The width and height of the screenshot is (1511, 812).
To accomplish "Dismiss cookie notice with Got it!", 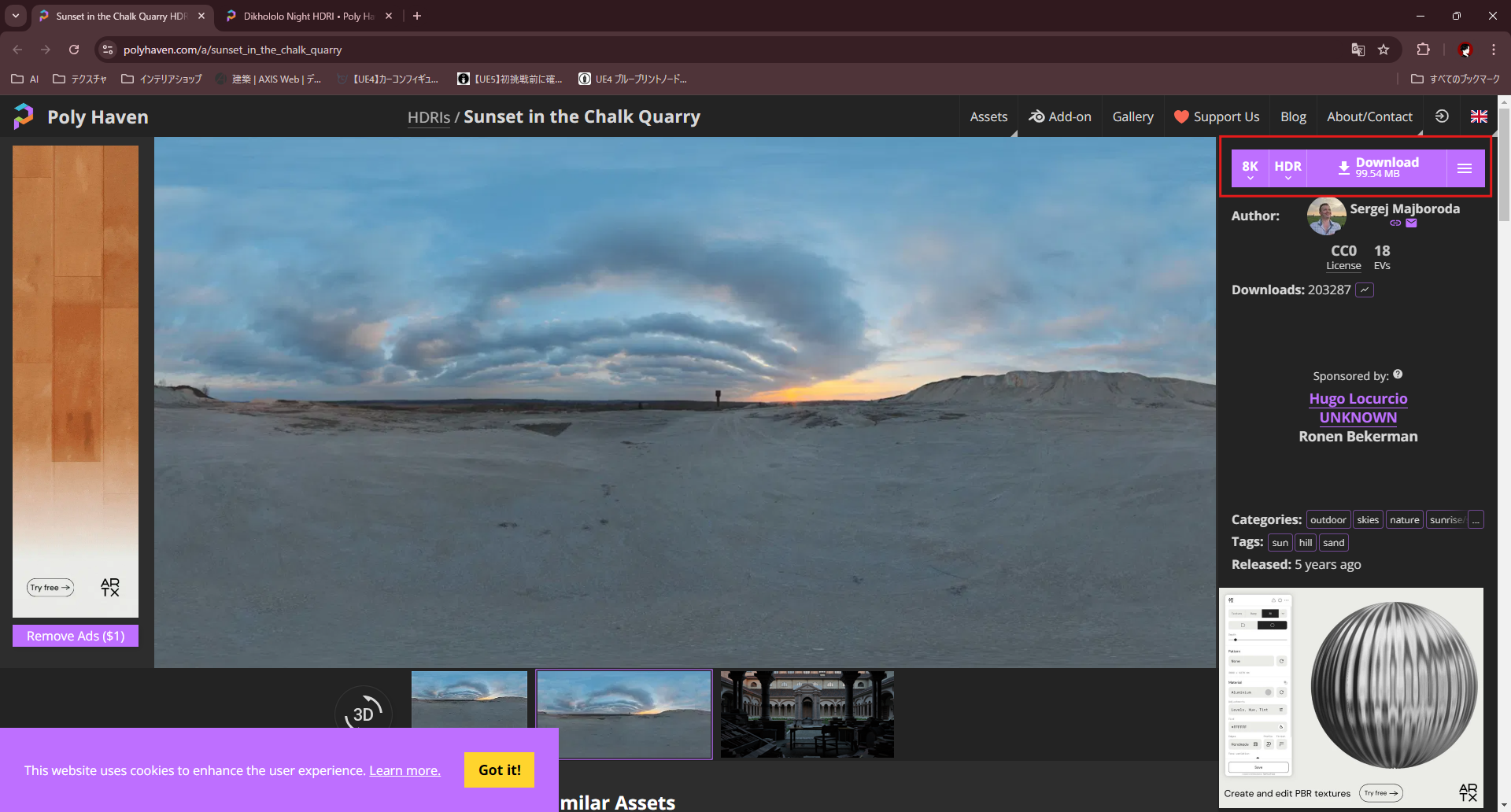I will coord(499,770).
